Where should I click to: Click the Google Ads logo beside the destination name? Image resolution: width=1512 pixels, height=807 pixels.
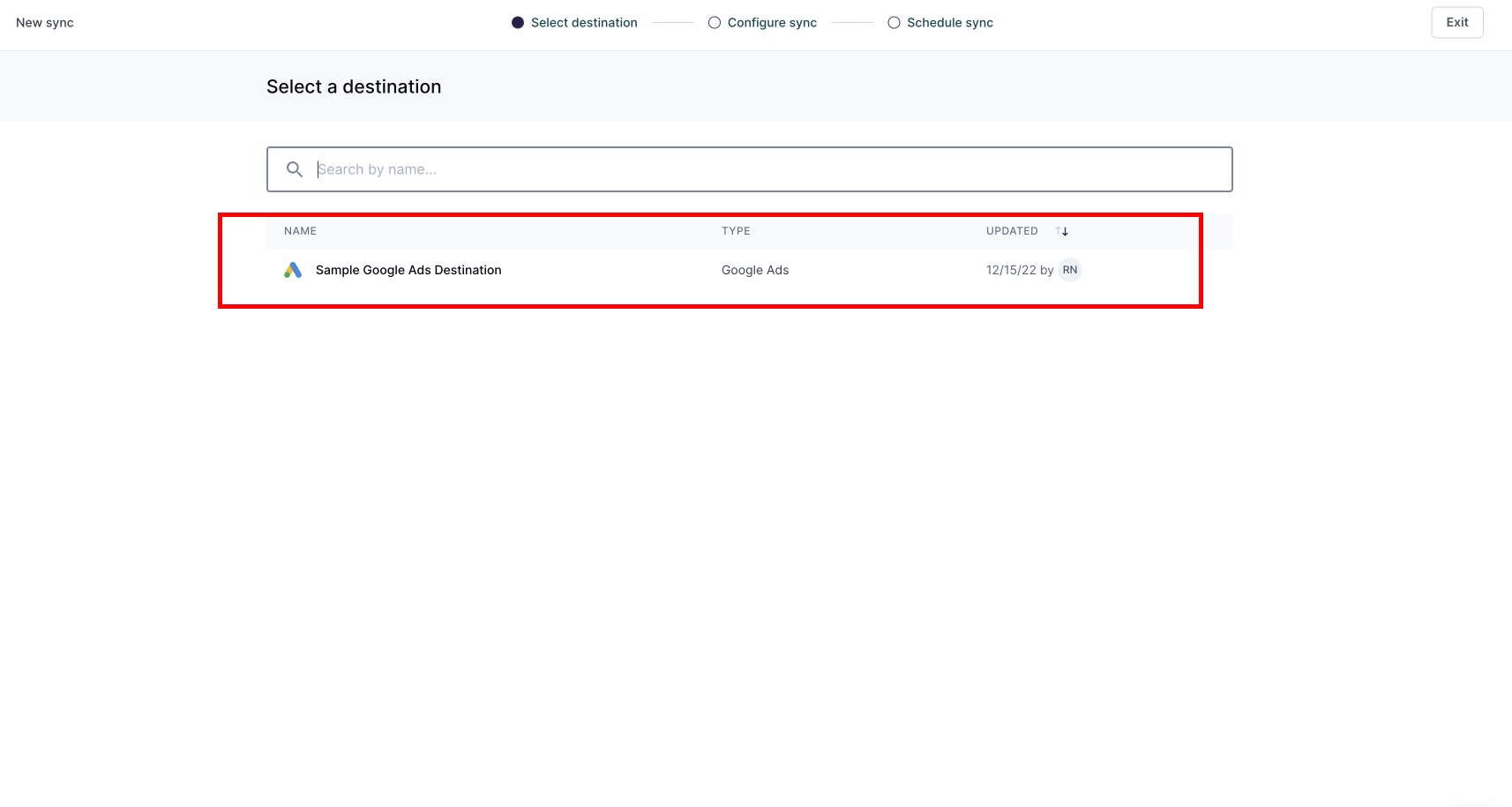[x=292, y=270]
